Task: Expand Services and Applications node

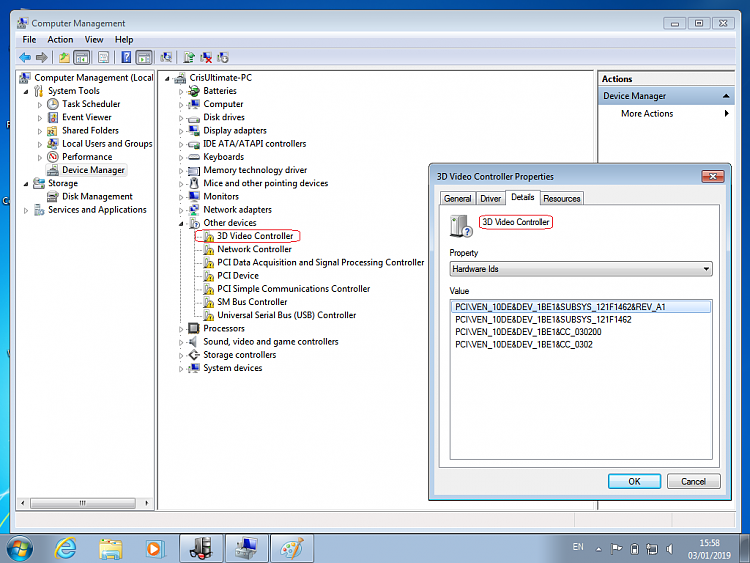Action: (x=26, y=210)
